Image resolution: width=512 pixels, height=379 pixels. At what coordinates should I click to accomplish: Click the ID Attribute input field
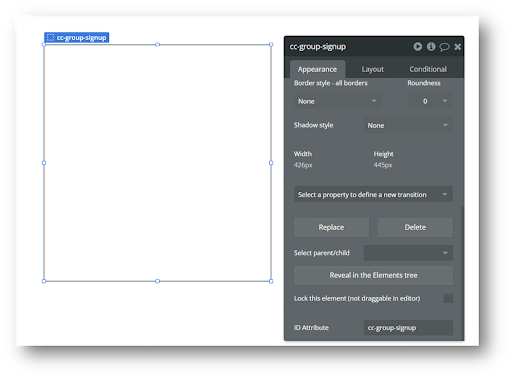point(408,328)
